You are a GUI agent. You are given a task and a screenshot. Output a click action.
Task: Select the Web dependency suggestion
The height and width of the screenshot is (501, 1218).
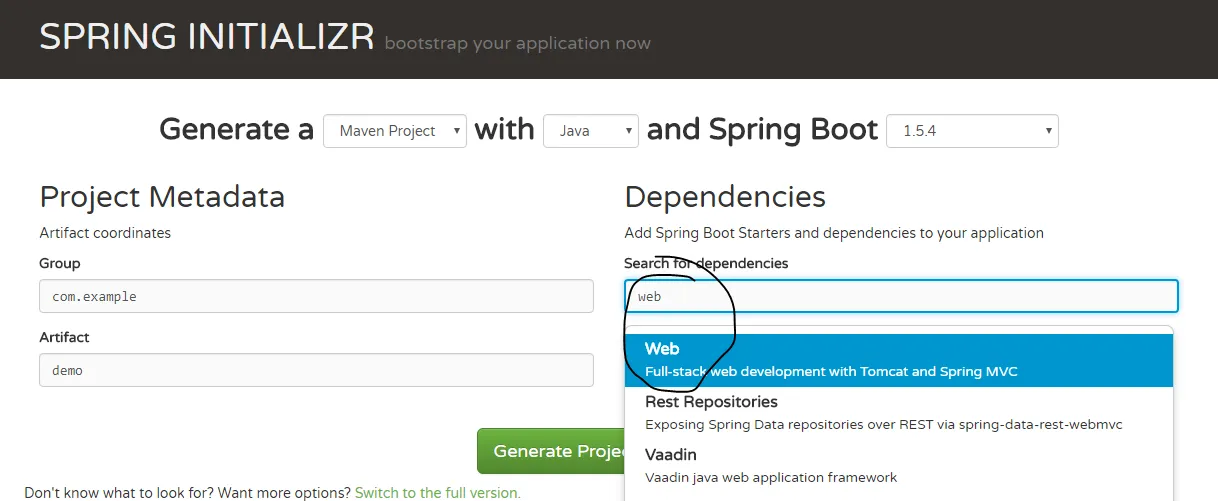(899, 360)
